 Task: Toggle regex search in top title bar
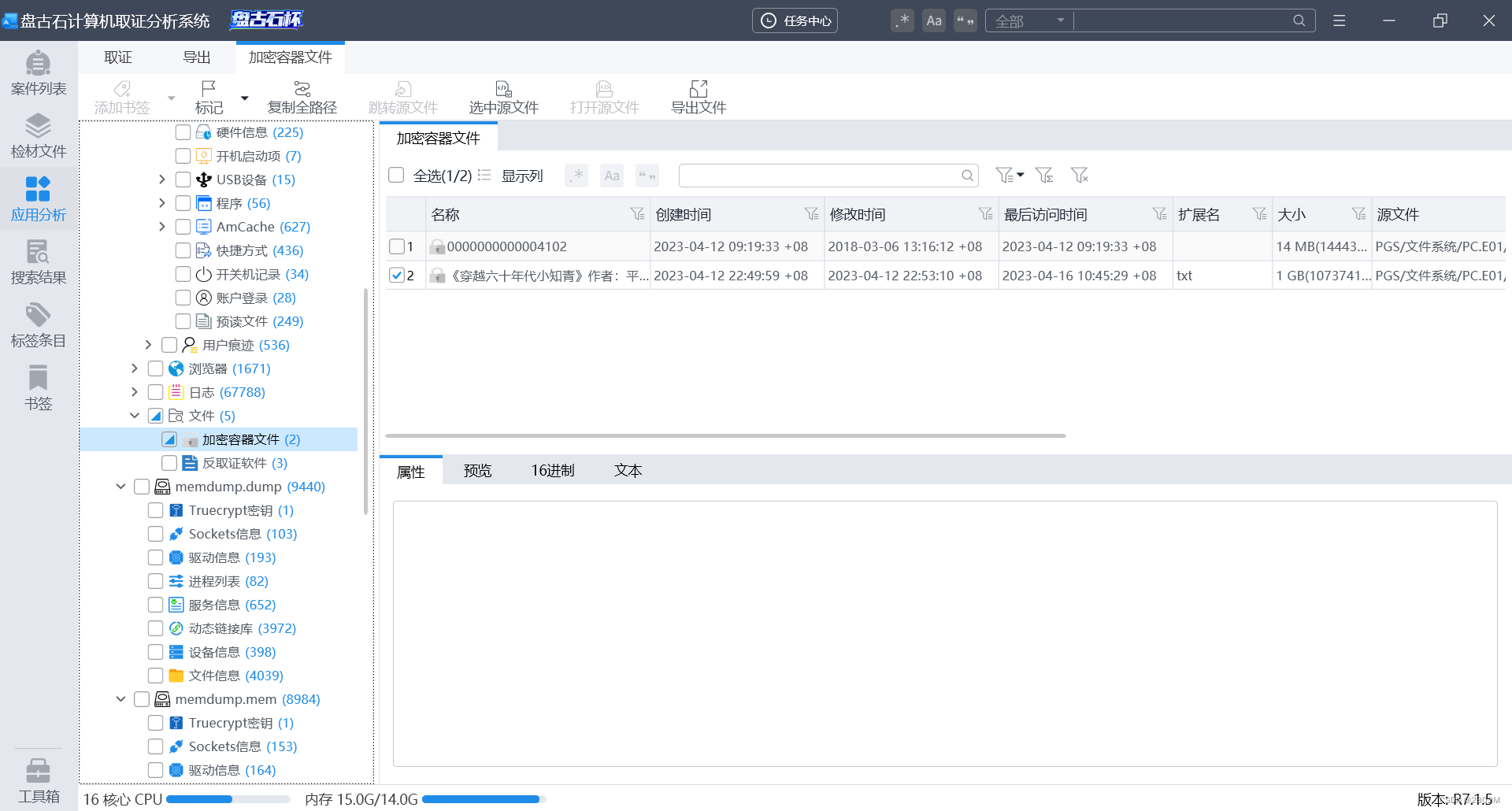coord(902,20)
